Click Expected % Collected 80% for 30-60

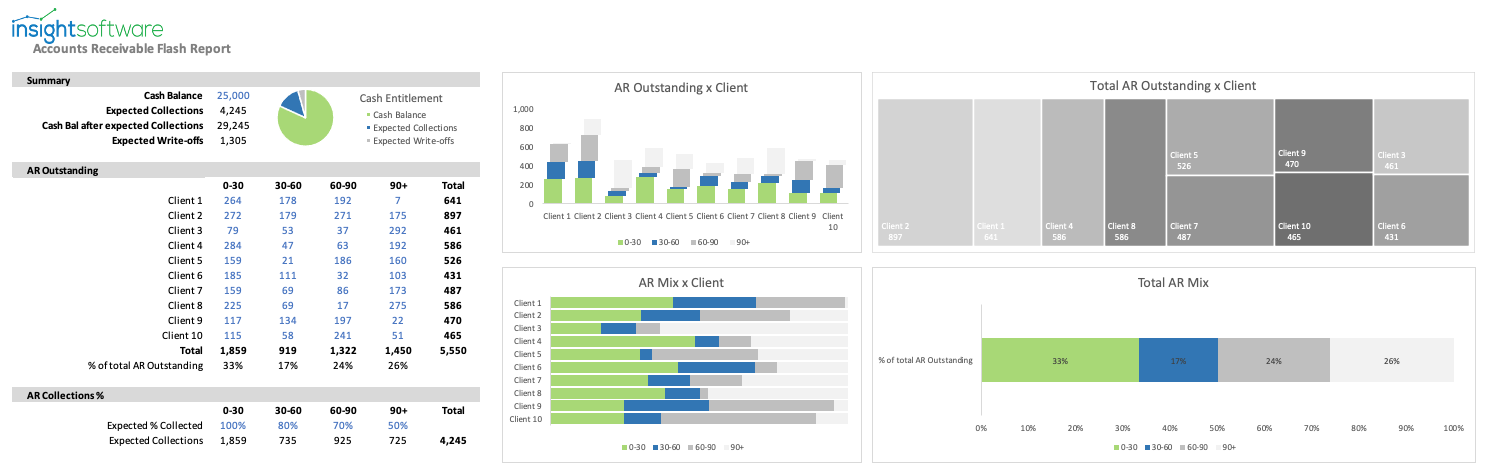[288, 426]
